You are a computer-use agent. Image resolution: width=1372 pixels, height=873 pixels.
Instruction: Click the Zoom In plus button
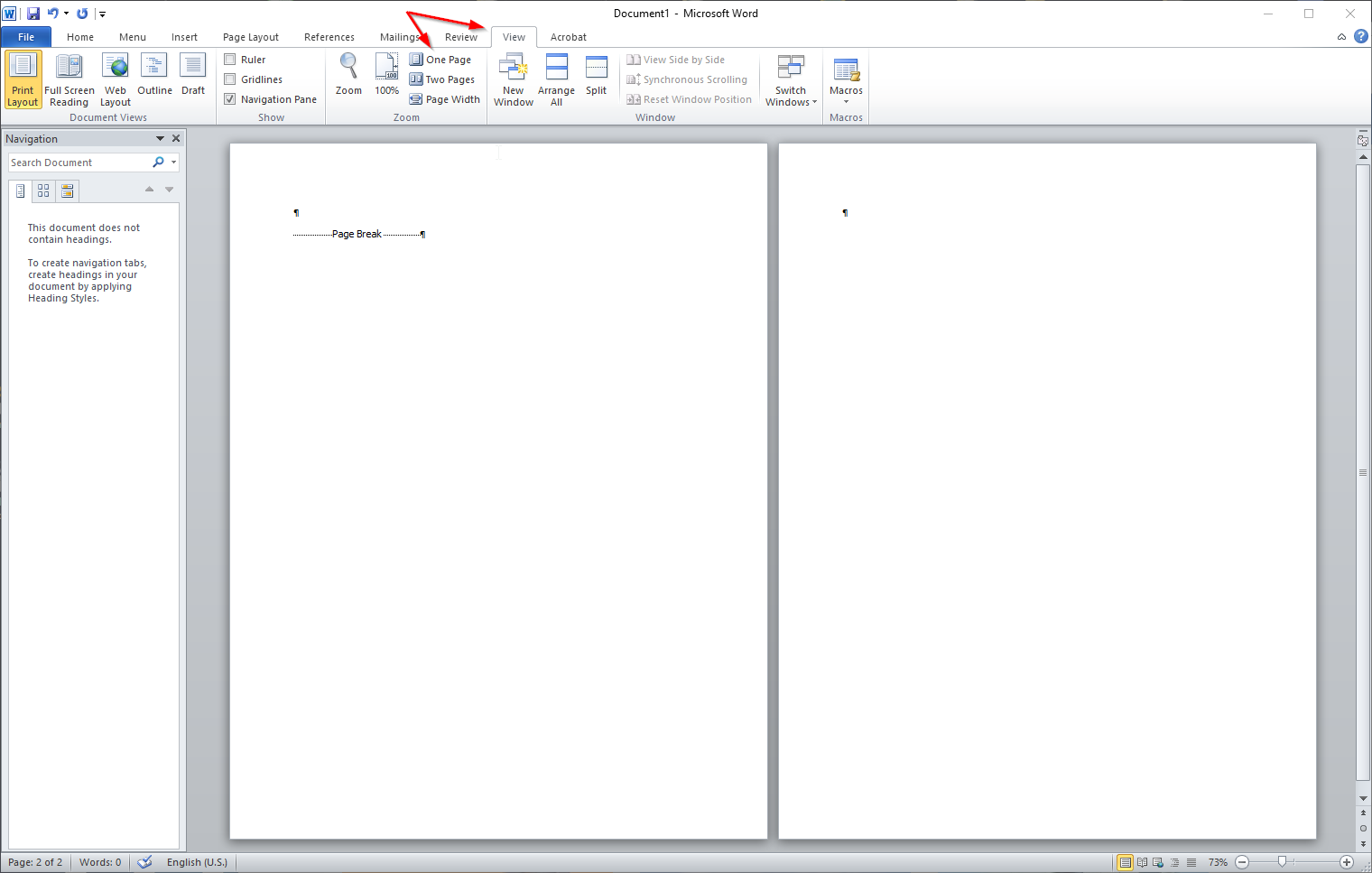tap(1347, 862)
